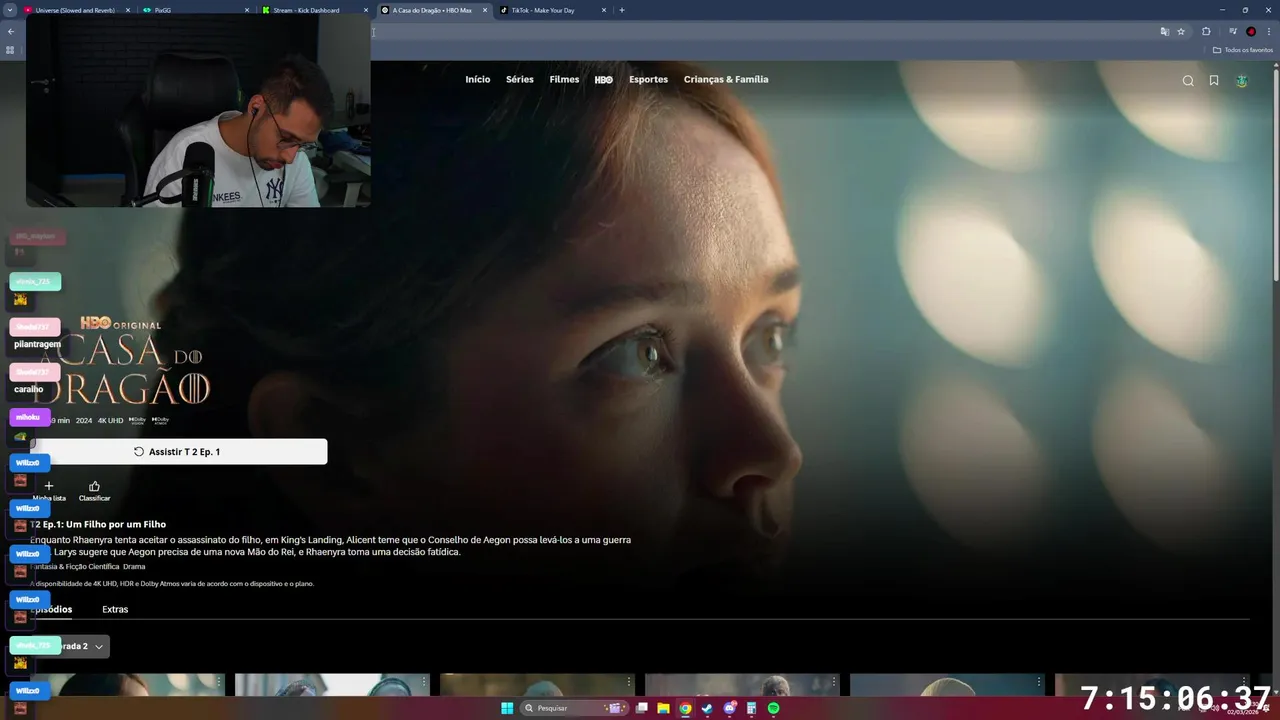
Task: Switch to PixGG browser tab
Action: (x=195, y=10)
